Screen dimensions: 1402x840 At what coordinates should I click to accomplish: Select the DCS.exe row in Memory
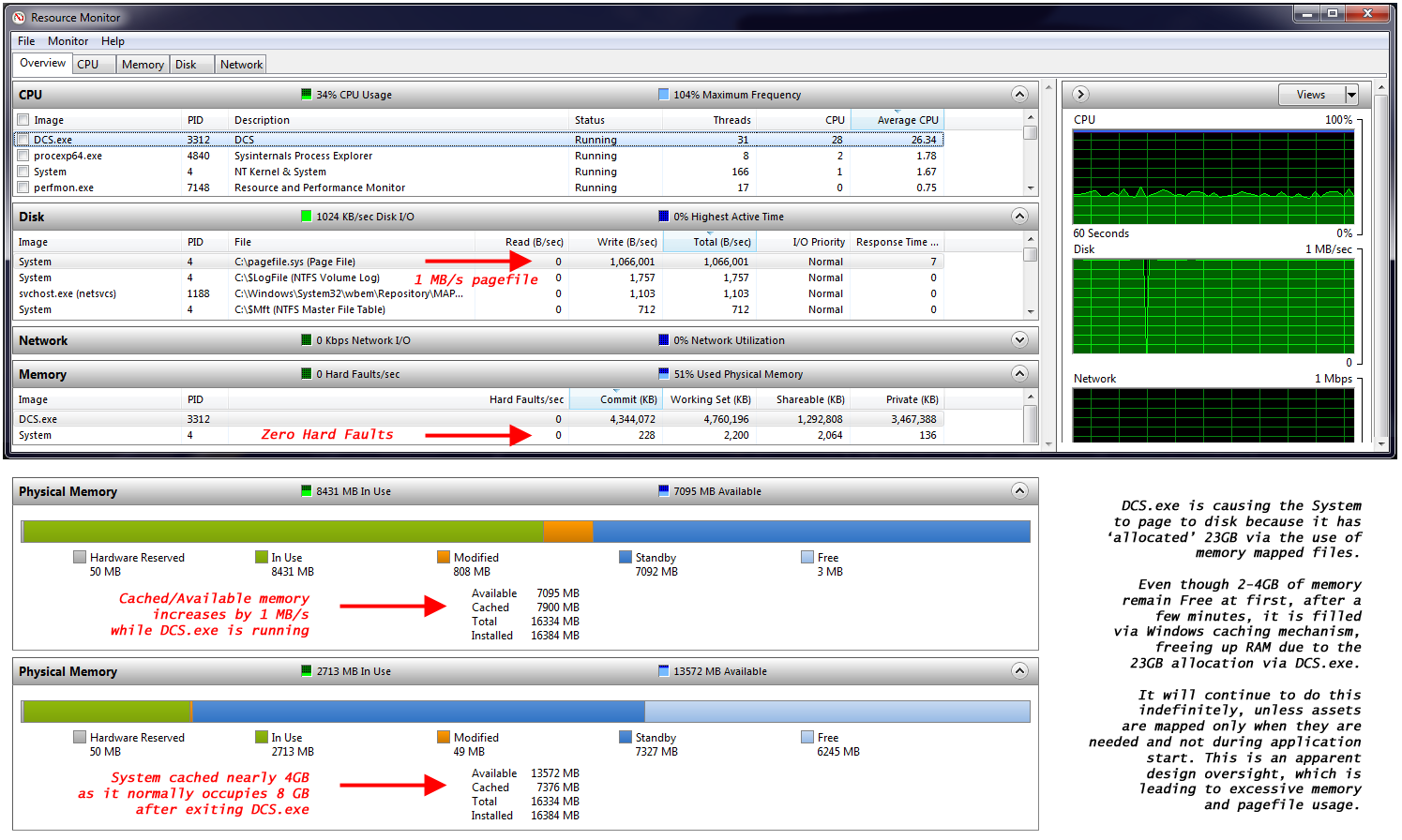(479, 419)
